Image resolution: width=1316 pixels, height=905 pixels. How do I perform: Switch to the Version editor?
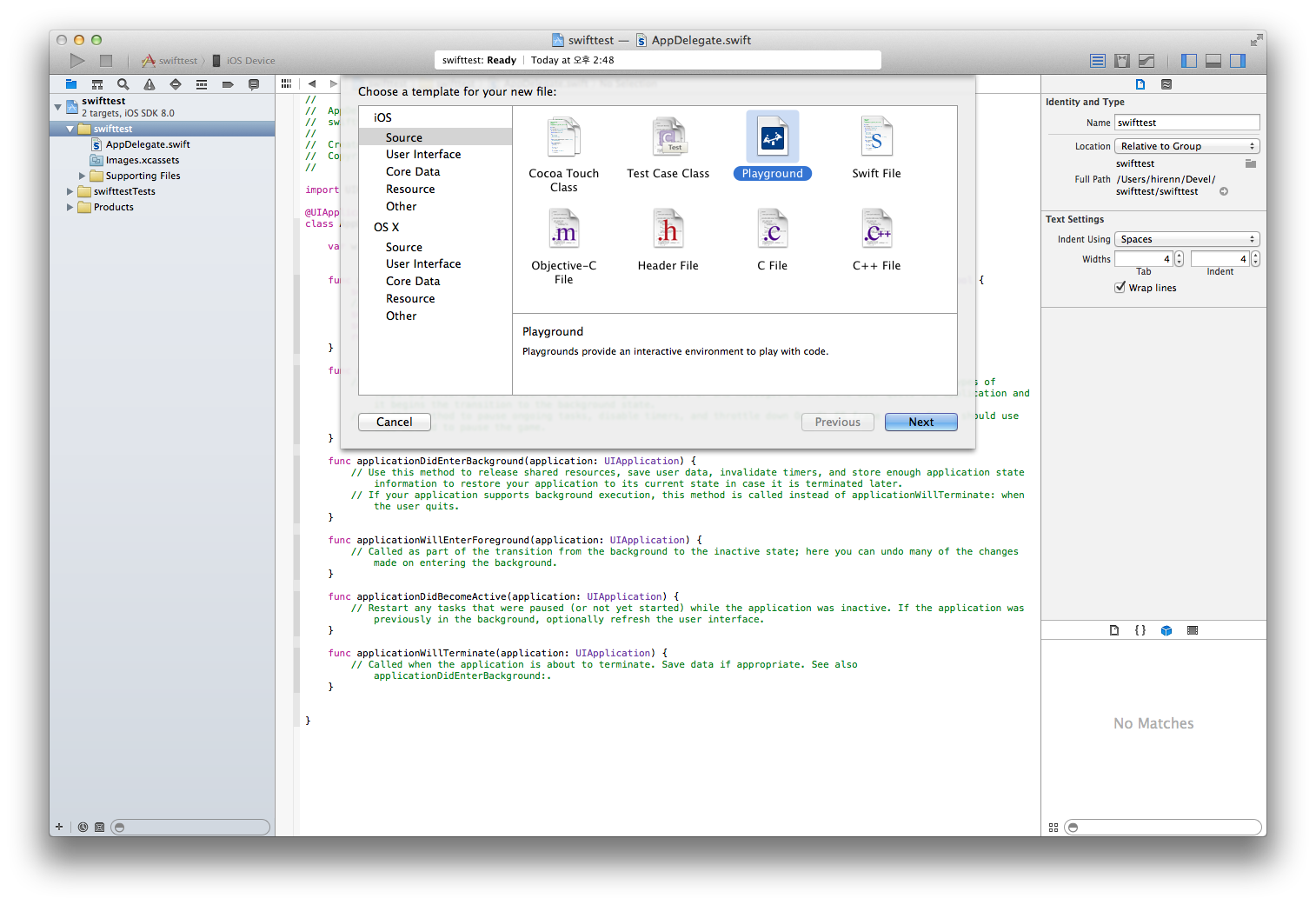[x=1147, y=61]
